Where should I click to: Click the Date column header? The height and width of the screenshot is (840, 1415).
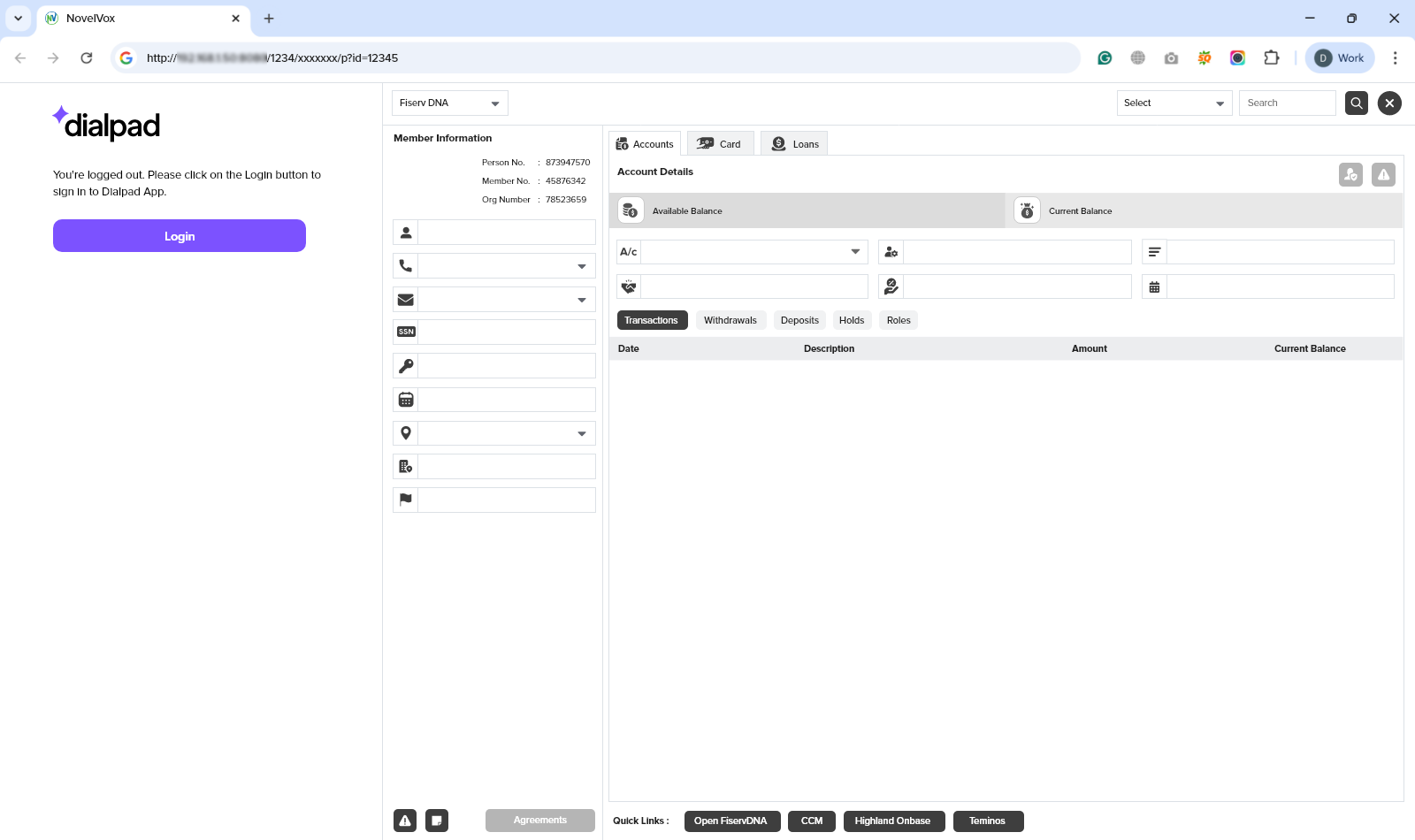coord(629,348)
